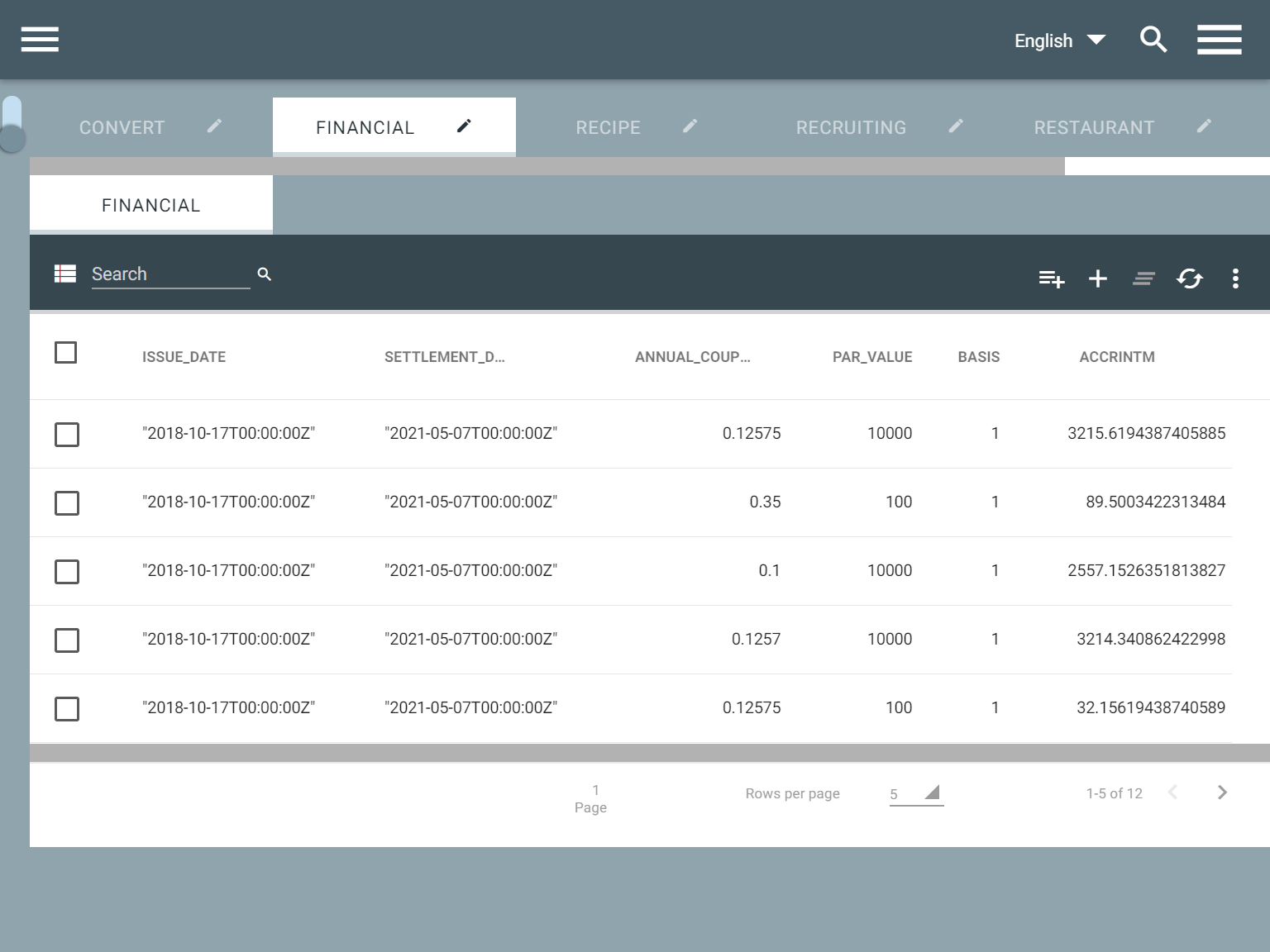This screenshot has width=1270, height=952.
Task: Go to the next page of results
Action: coord(1222,793)
